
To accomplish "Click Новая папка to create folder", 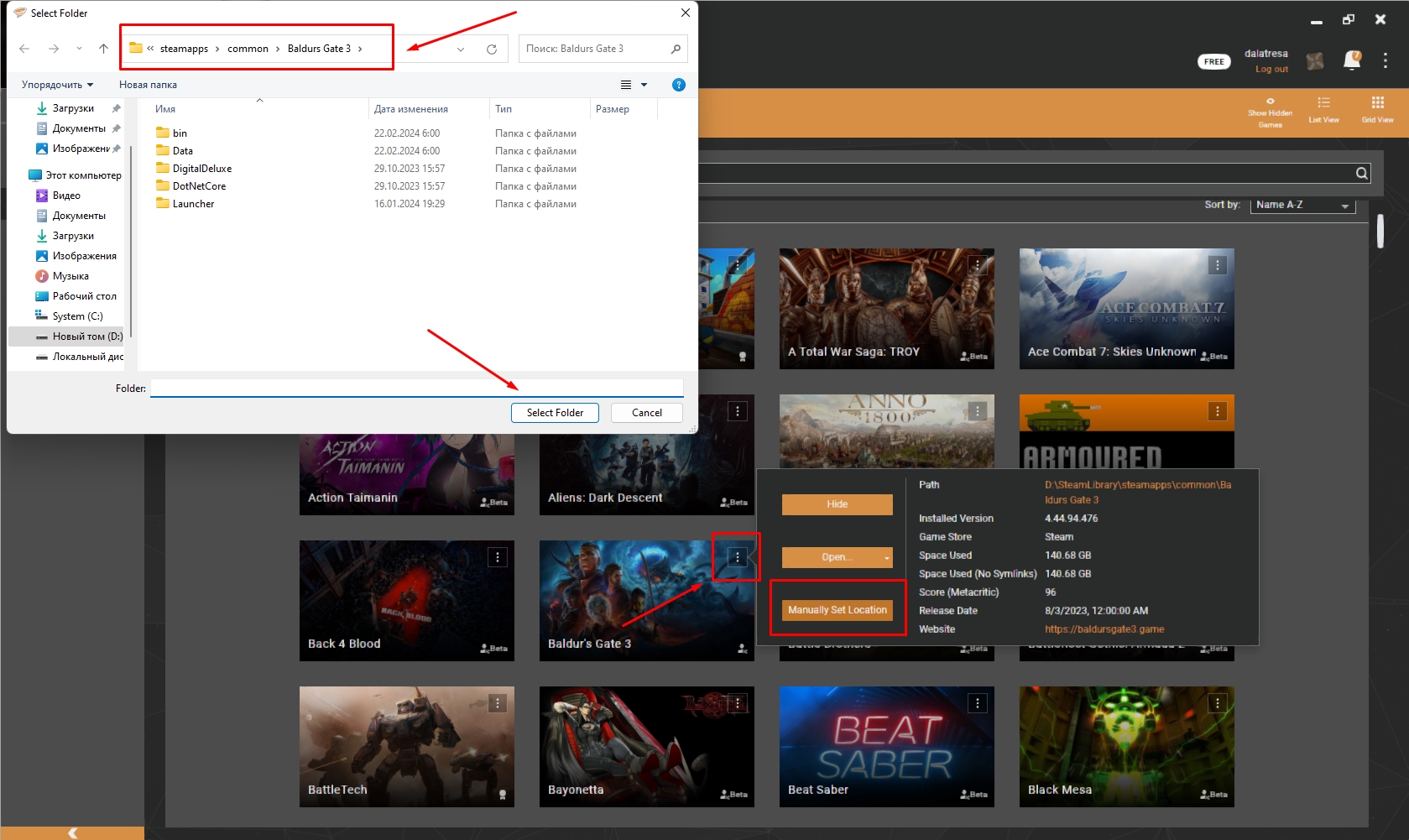I will (x=148, y=85).
